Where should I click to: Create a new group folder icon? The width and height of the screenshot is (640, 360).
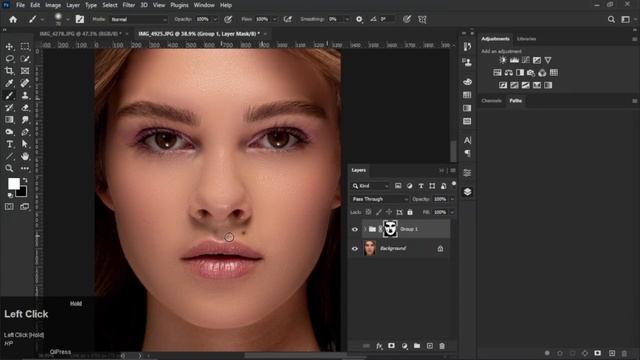click(417, 346)
